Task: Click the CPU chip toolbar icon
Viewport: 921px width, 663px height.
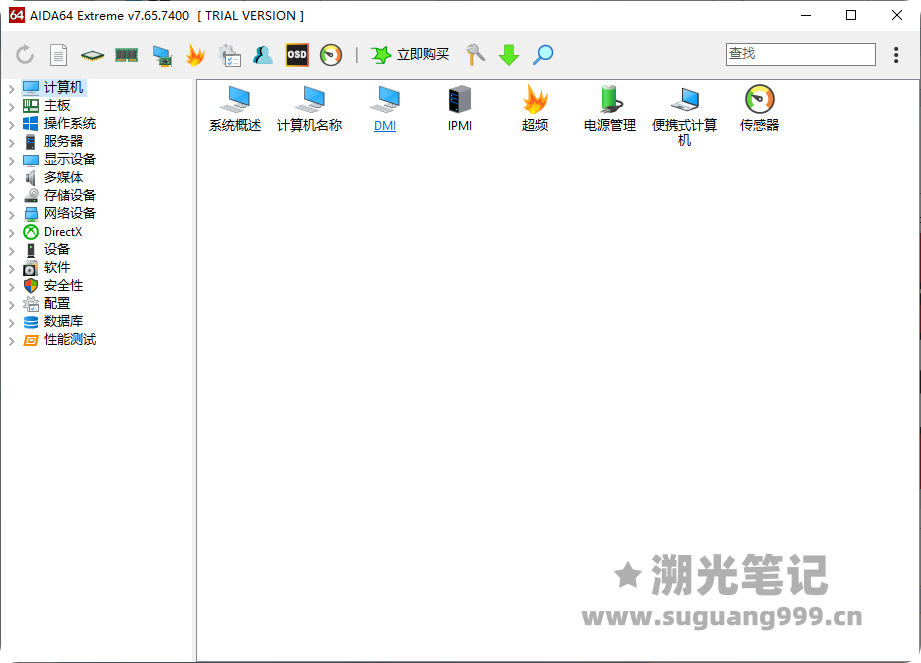Action: (92, 55)
